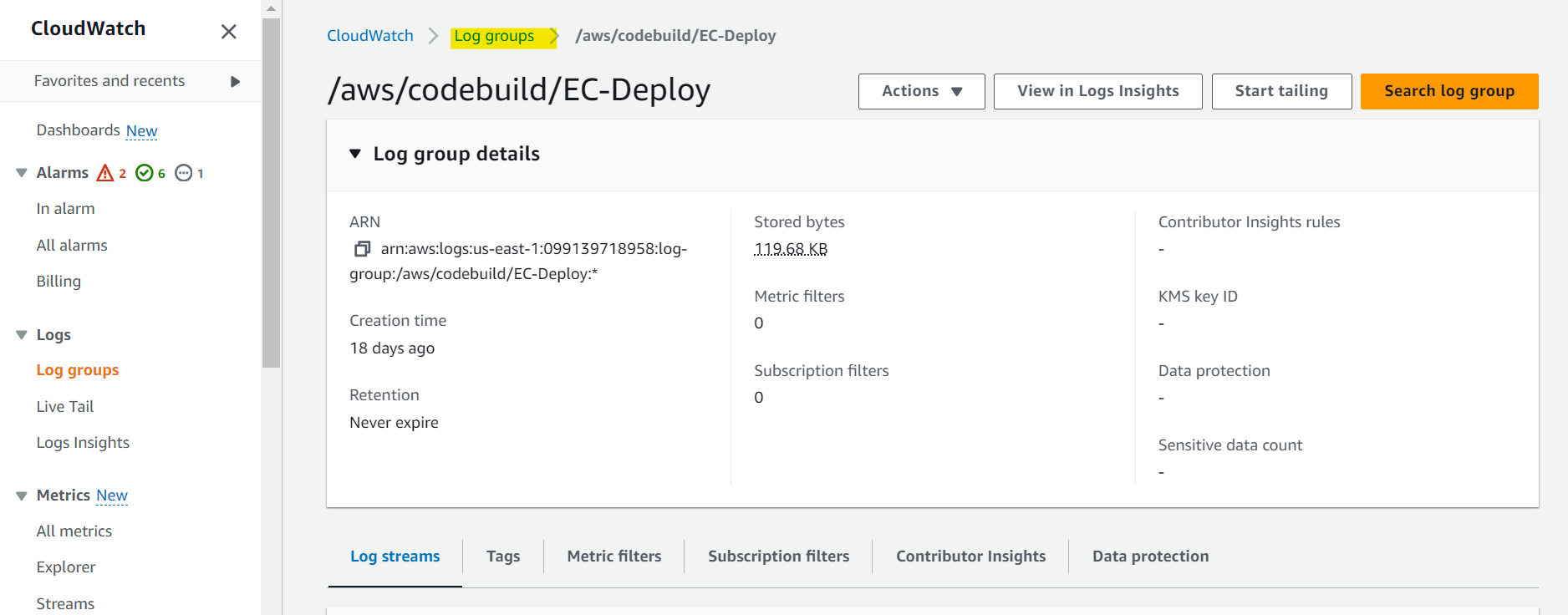Select Log groups in sidebar
Screen dimensions: 1568x615
coord(78,370)
